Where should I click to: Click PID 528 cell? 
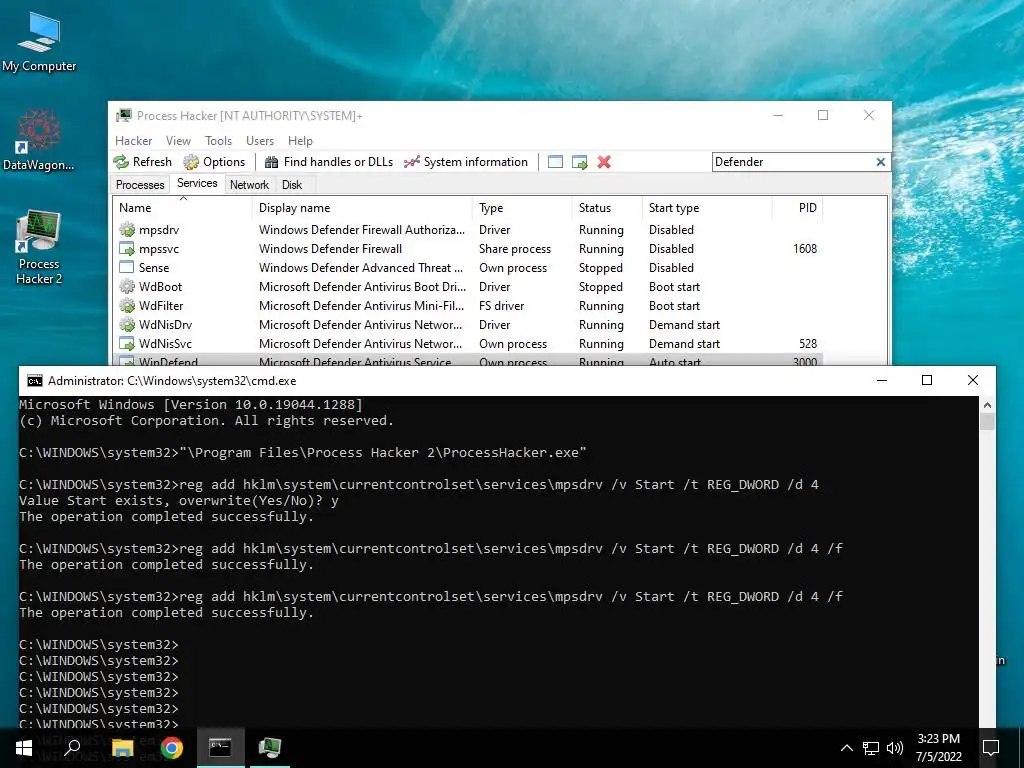pyautogui.click(x=808, y=344)
